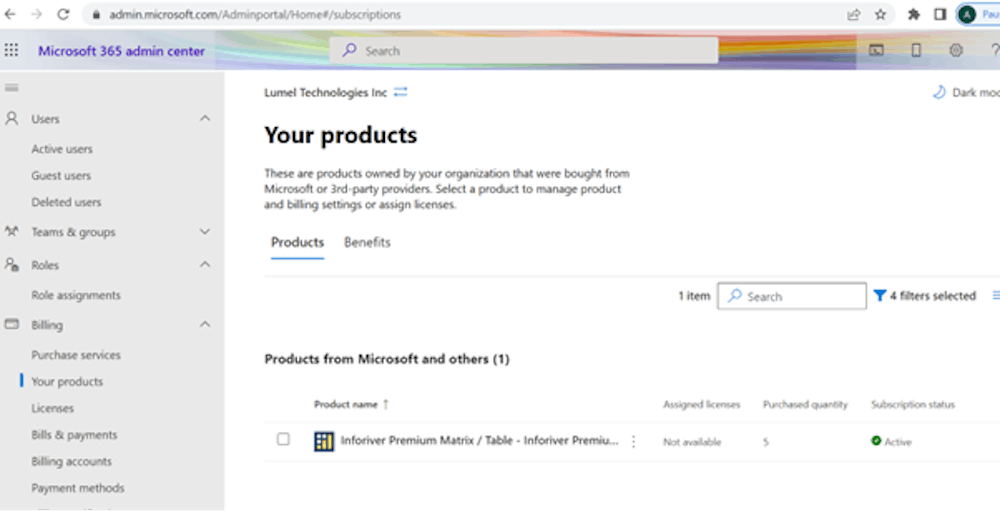Collapse the navigation menu hamburger icon
This screenshot has height=512, width=1000.
tap(11, 88)
